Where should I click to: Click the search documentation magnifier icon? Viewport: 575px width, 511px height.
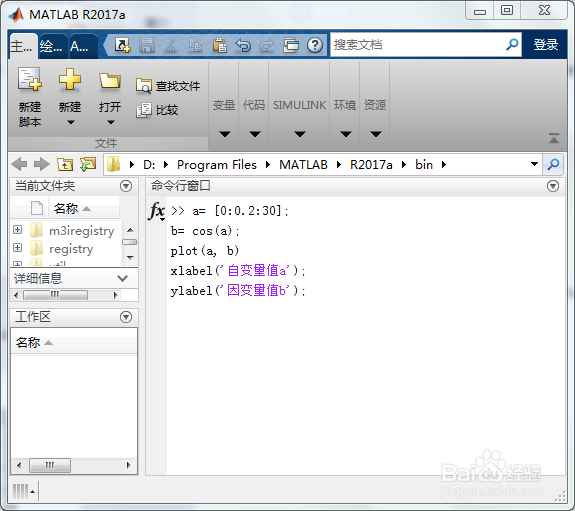coord(512,44)
